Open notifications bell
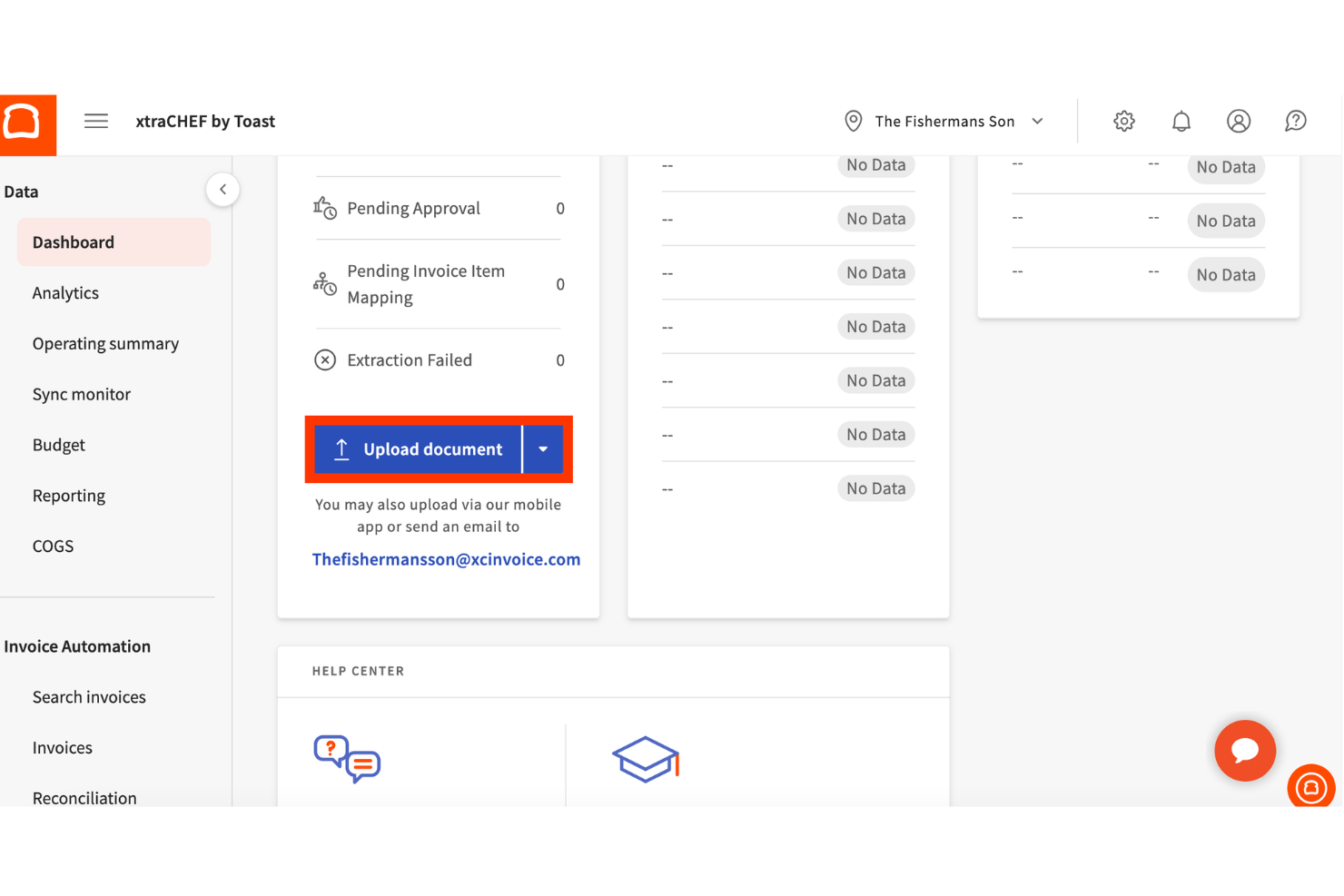Screen dimensions: 1344x896 tap(1181, 121)
